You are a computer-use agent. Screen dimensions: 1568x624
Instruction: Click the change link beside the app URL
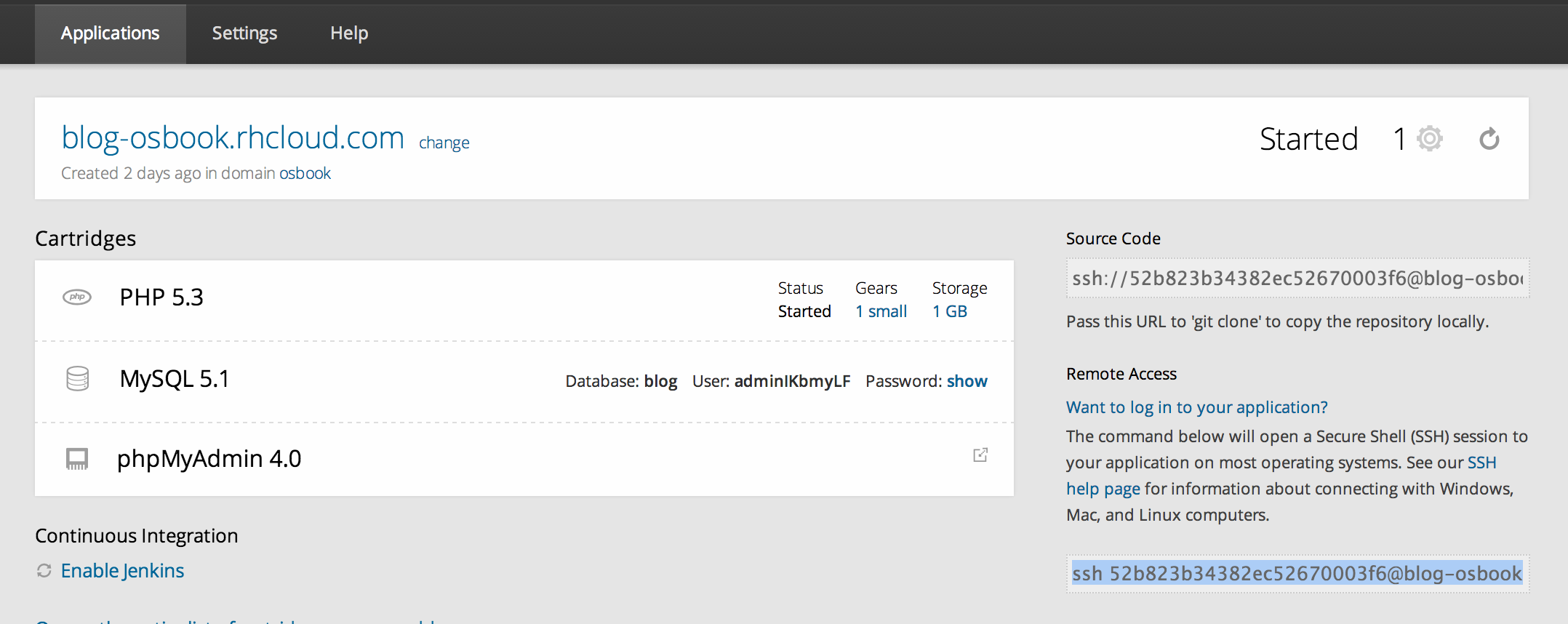coord(444,143)
